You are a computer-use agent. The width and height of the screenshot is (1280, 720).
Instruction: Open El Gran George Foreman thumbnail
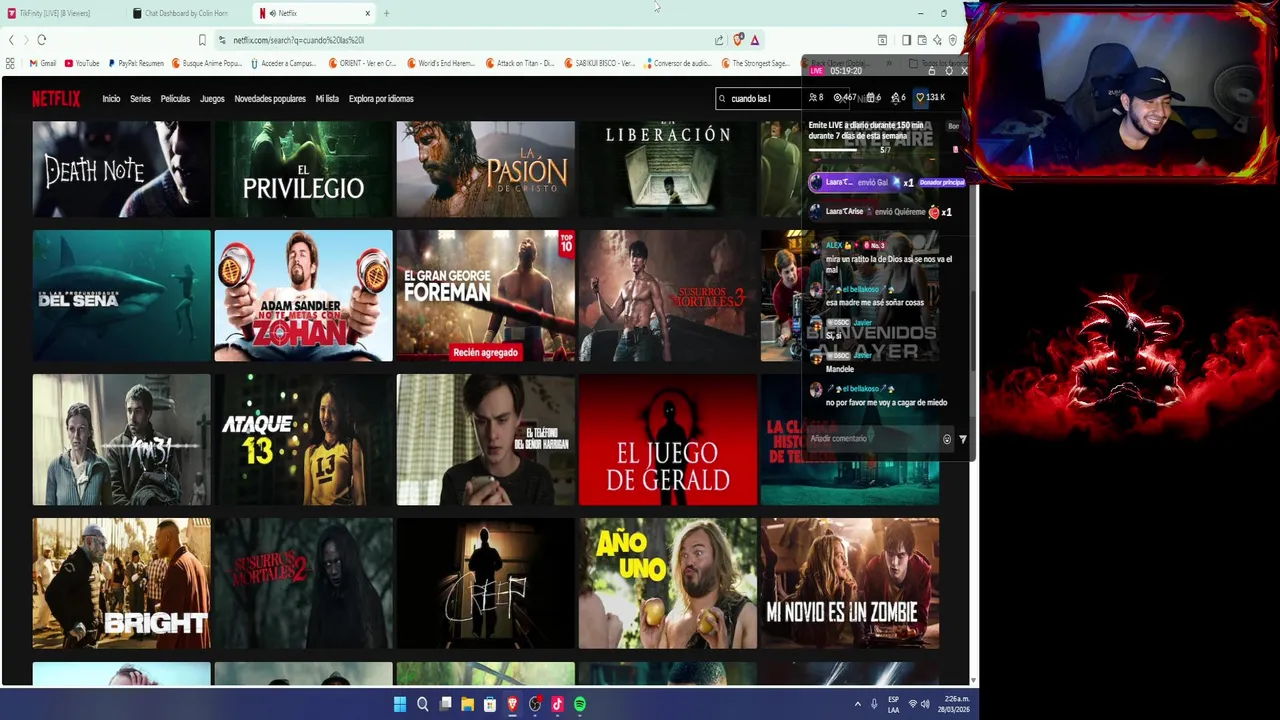click(485, 296)
